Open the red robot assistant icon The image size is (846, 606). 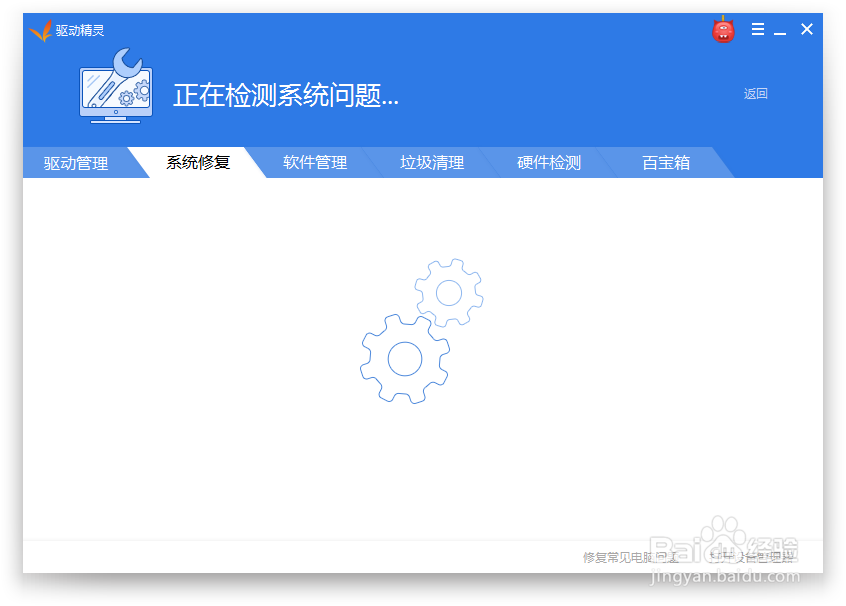click(722, 30)
